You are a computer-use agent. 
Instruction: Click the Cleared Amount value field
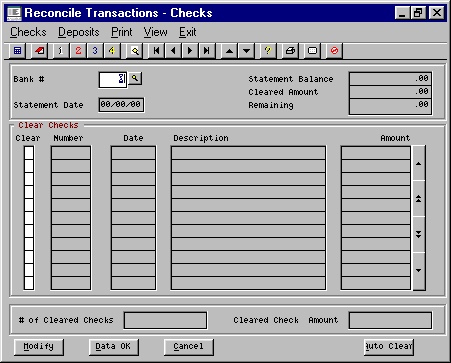pos(390,92)
